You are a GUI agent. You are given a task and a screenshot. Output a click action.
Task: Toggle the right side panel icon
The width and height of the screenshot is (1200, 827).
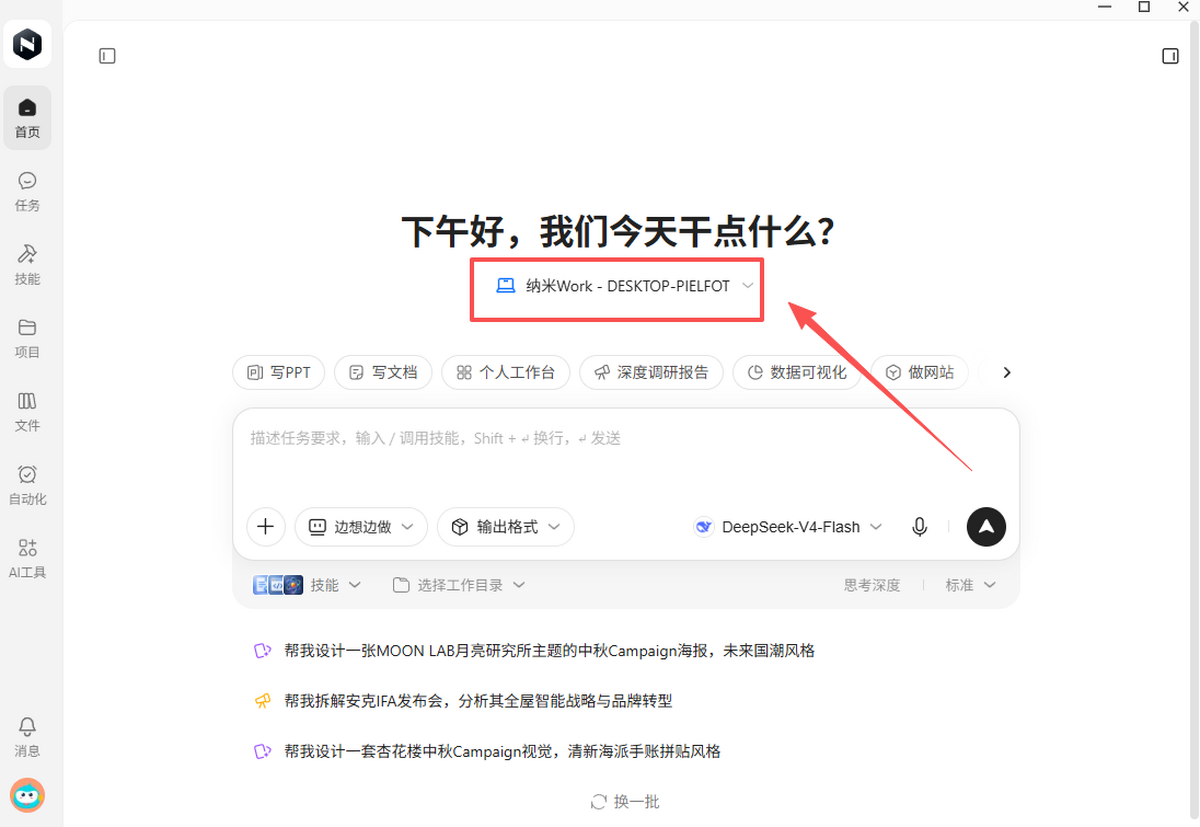pos(1170,56)
